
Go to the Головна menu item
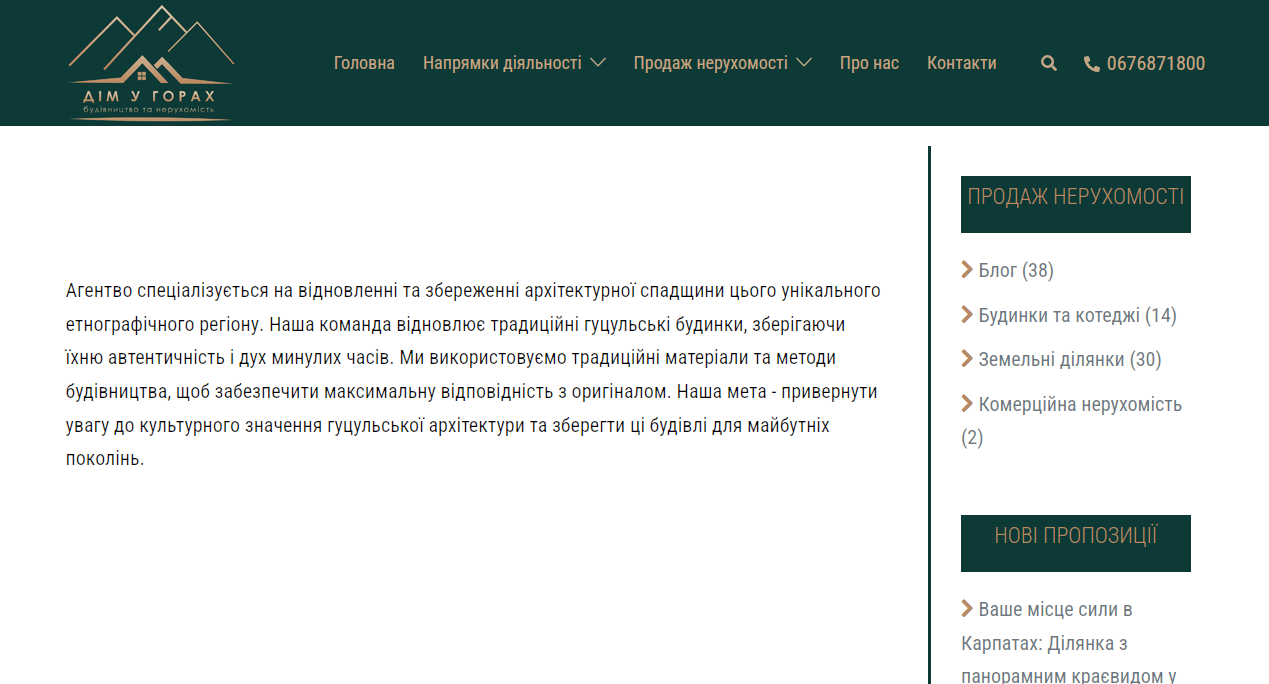click(364, 63)
